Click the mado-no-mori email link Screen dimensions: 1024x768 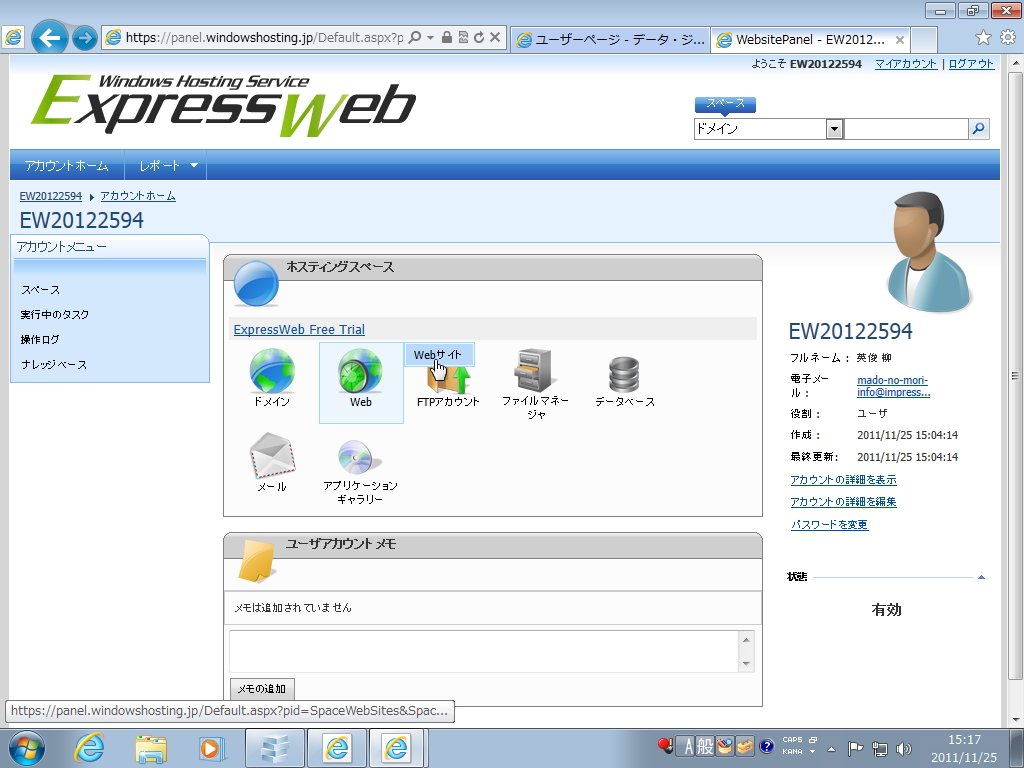click(x=893, y=386)
